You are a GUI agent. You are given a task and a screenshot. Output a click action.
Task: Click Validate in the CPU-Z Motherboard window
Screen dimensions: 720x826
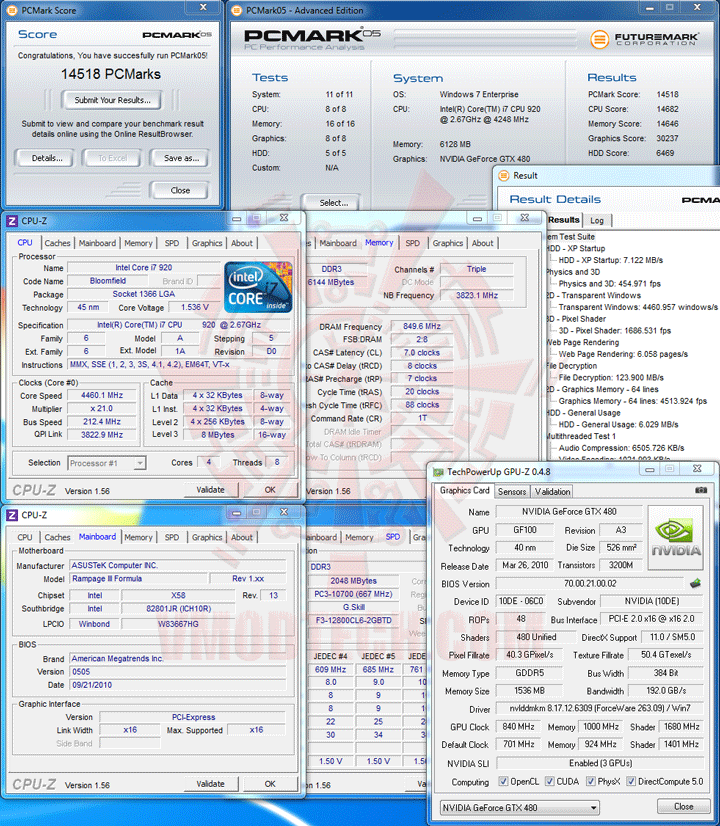tap(210, 784)
